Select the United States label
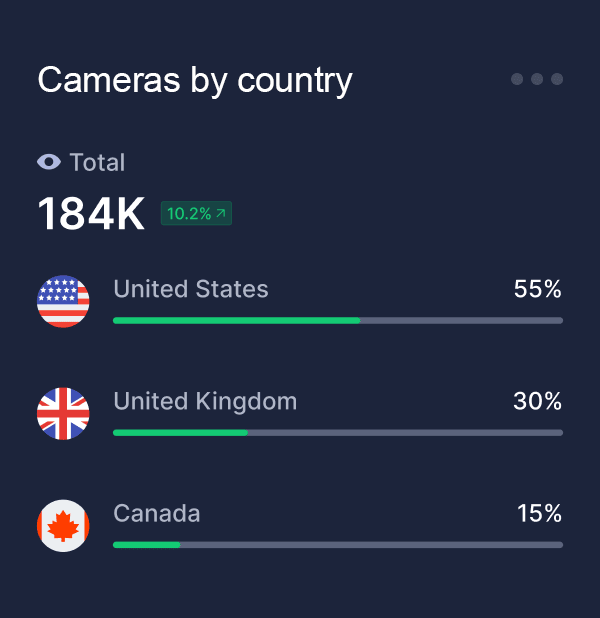 [191, 289]
